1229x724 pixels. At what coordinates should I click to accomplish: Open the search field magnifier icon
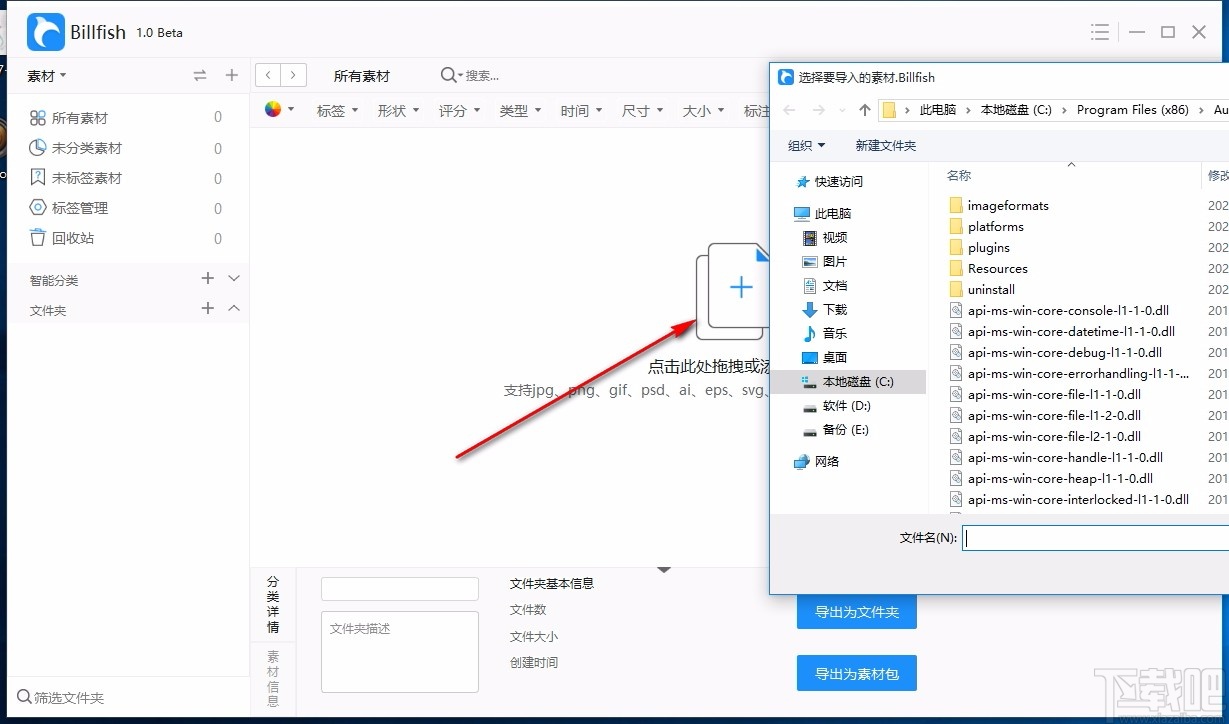click(451, 75)
